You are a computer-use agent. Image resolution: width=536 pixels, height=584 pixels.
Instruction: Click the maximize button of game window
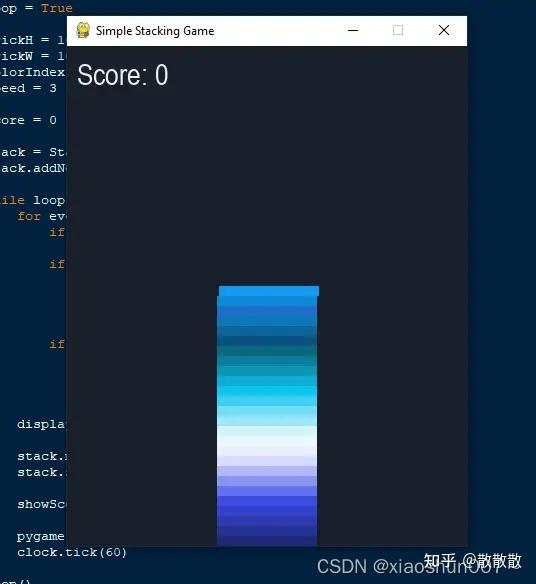point(398,30)
